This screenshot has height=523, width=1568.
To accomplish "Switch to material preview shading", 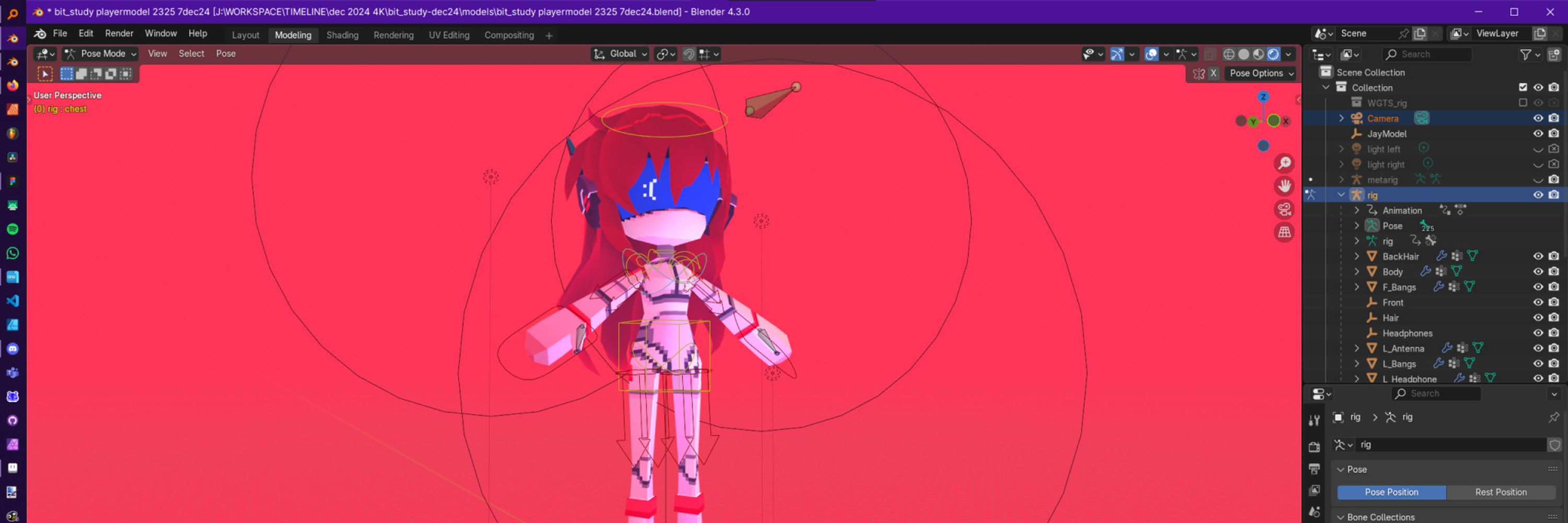I will 1258,54.
